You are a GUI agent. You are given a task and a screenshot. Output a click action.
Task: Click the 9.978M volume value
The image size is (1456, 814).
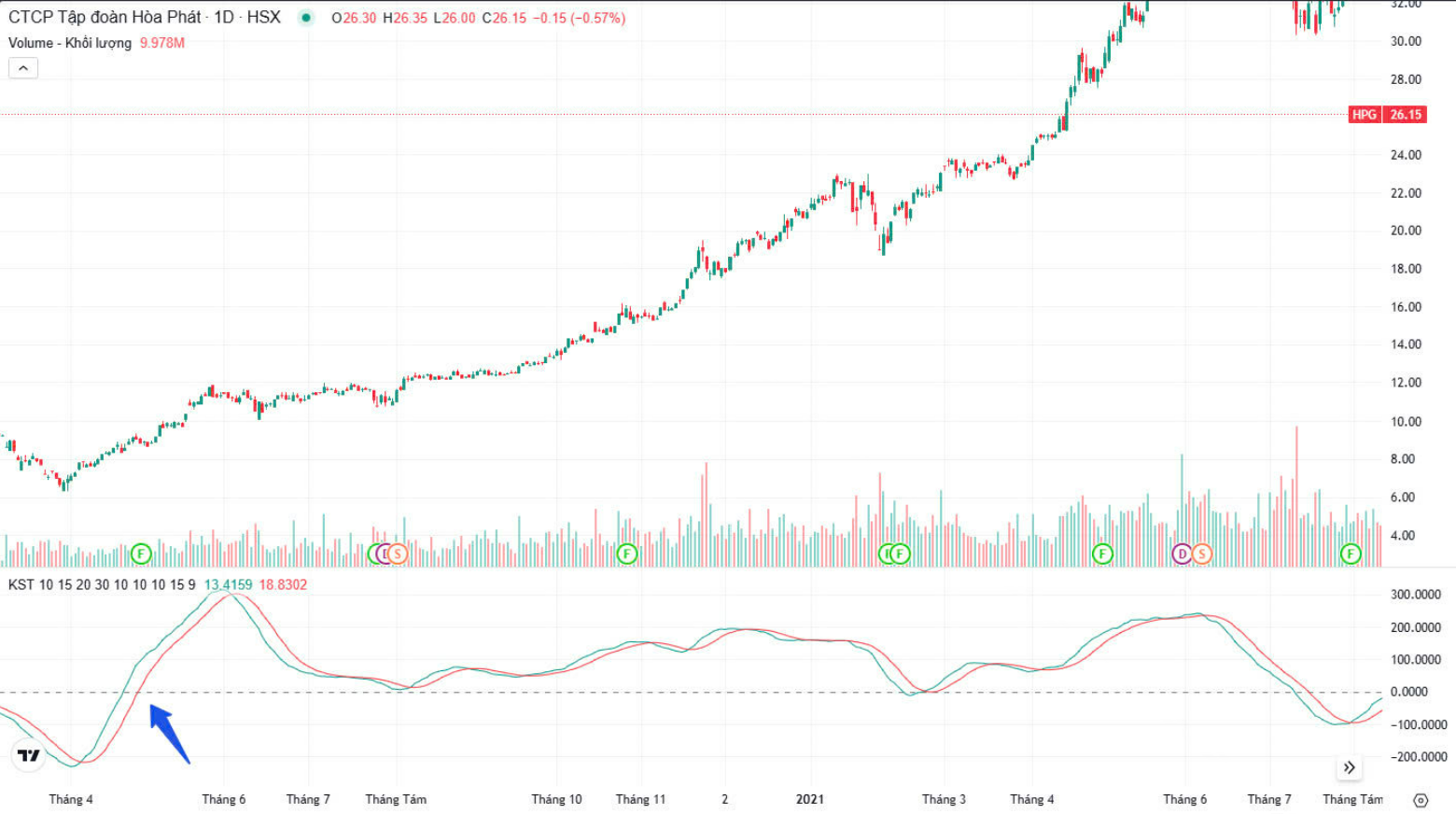tap(162, 43)
